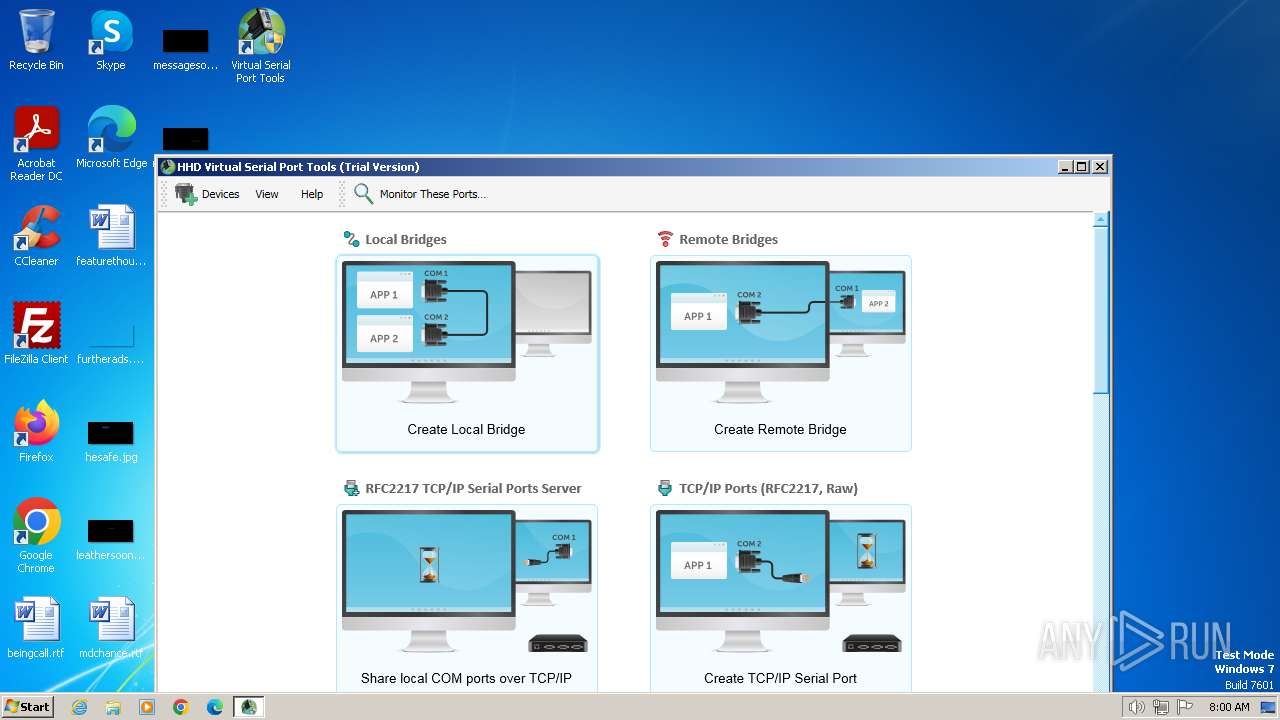Open the Windows Start menu

coord(28,707)
